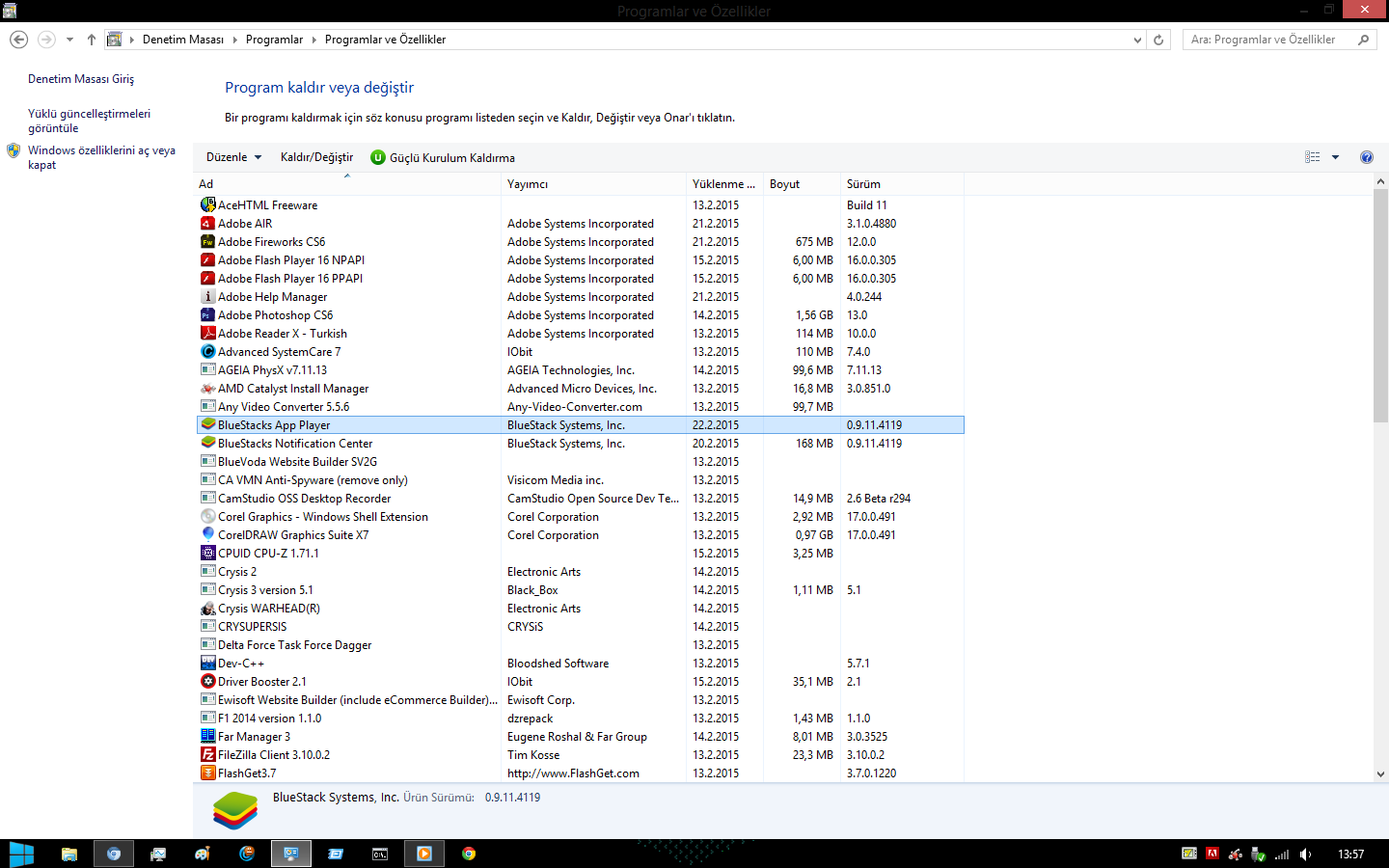
Task: Open the Windows Start button
Action: point(21,854)
